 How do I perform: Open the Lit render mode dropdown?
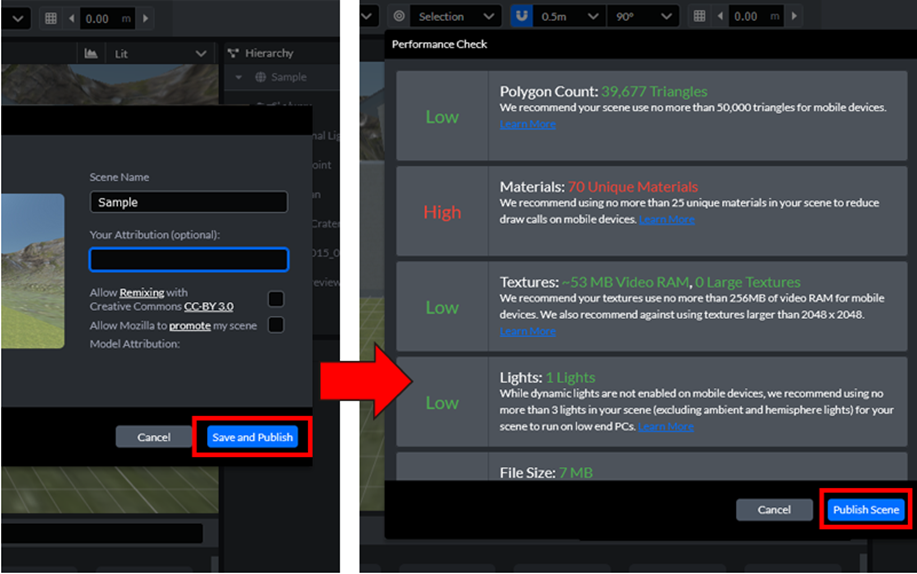click(x=162, y=53)
